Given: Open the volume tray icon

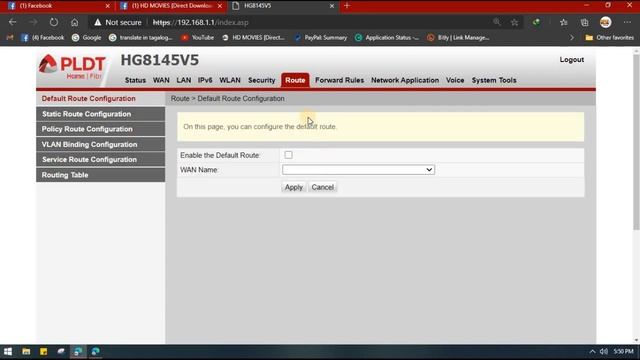Looking at the screenshot, I should 604,351.
